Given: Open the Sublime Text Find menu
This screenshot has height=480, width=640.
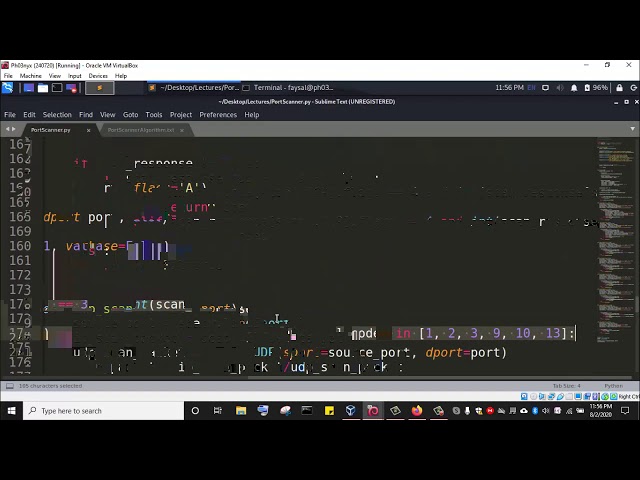Looking at the screenshot, I should [86, 115].
